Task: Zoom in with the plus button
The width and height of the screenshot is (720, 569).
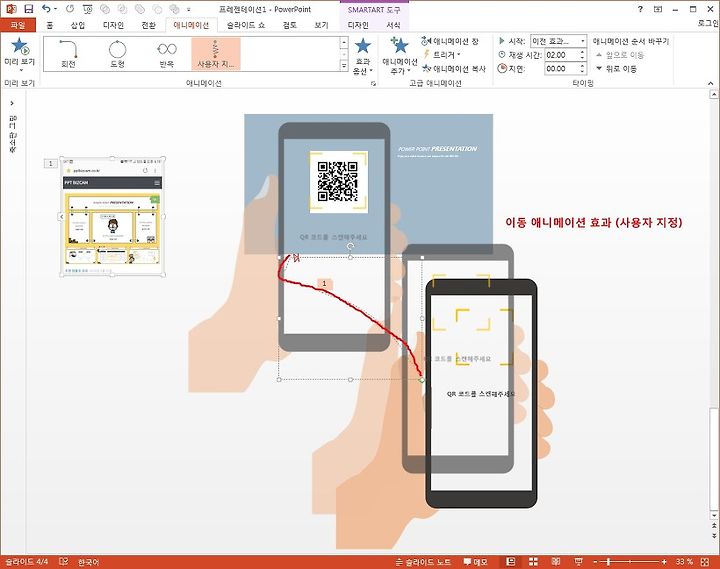Action: point(664,562)
